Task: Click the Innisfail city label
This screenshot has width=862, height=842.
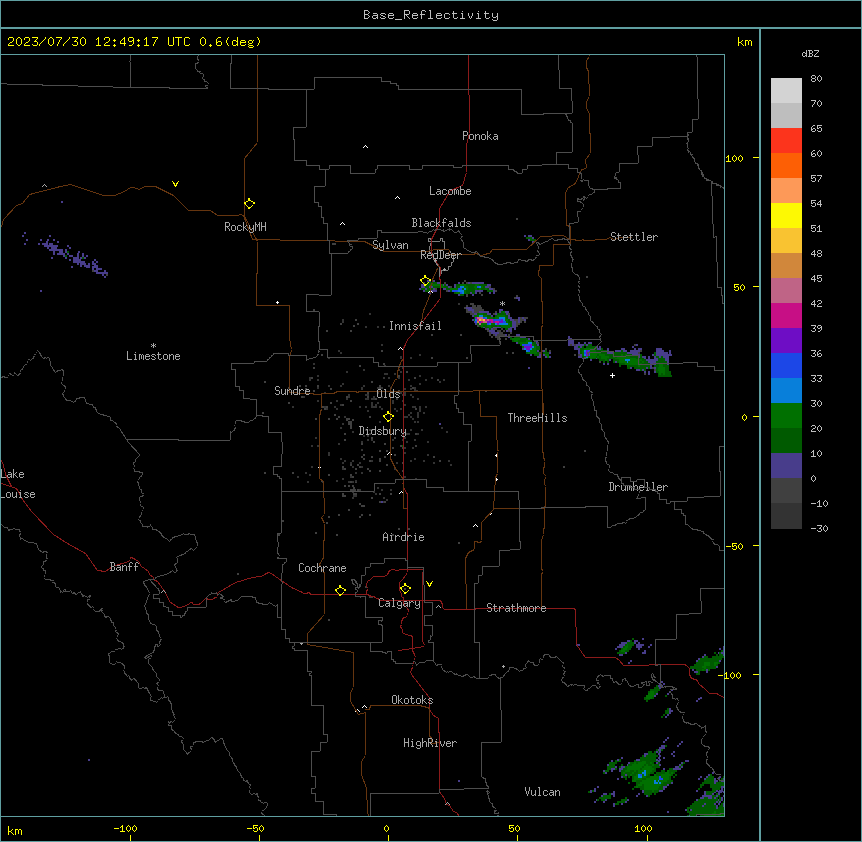Action: tap(415, 326)
